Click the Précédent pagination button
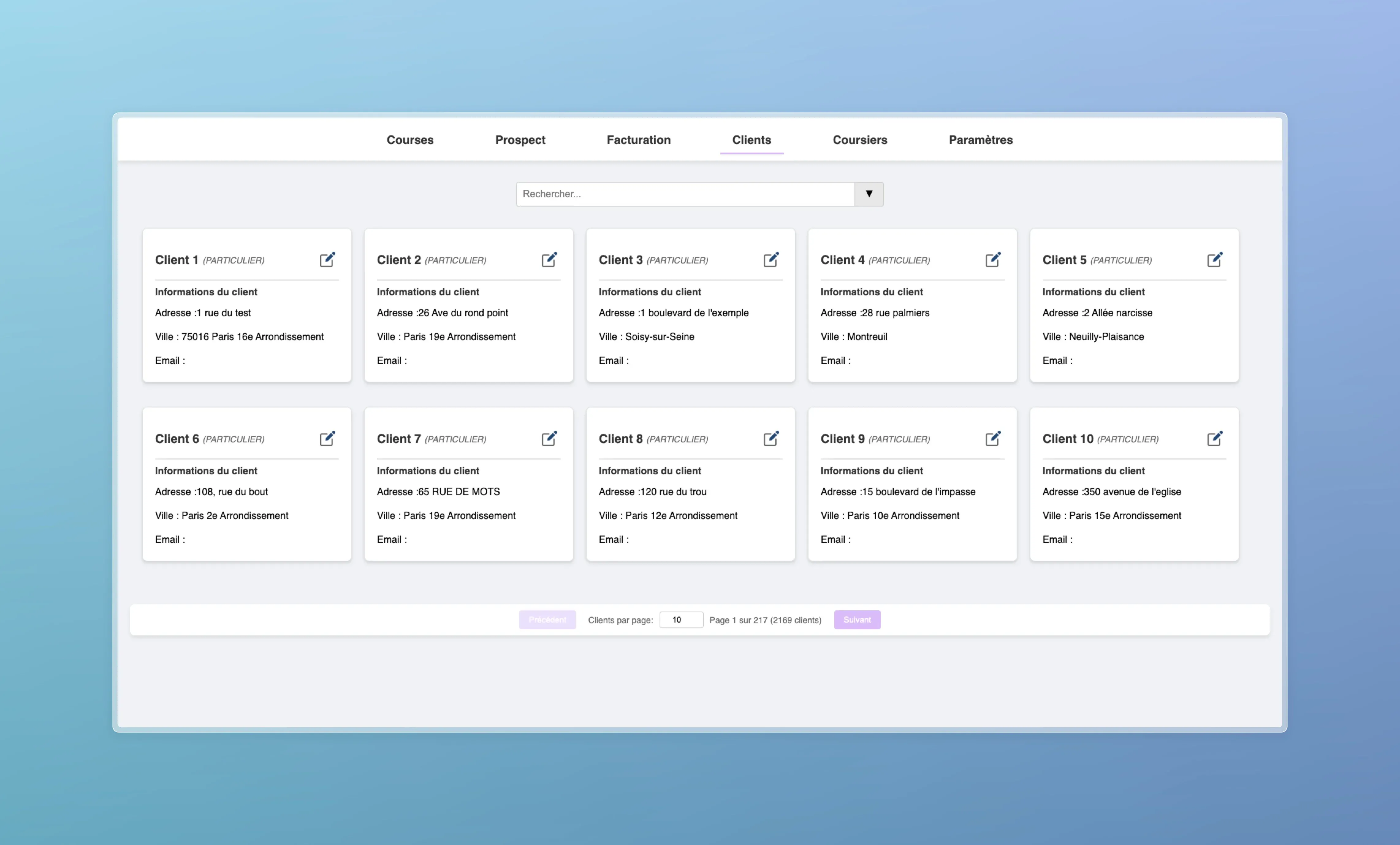This screenshot has width=1400, height=845. point(547,620)
